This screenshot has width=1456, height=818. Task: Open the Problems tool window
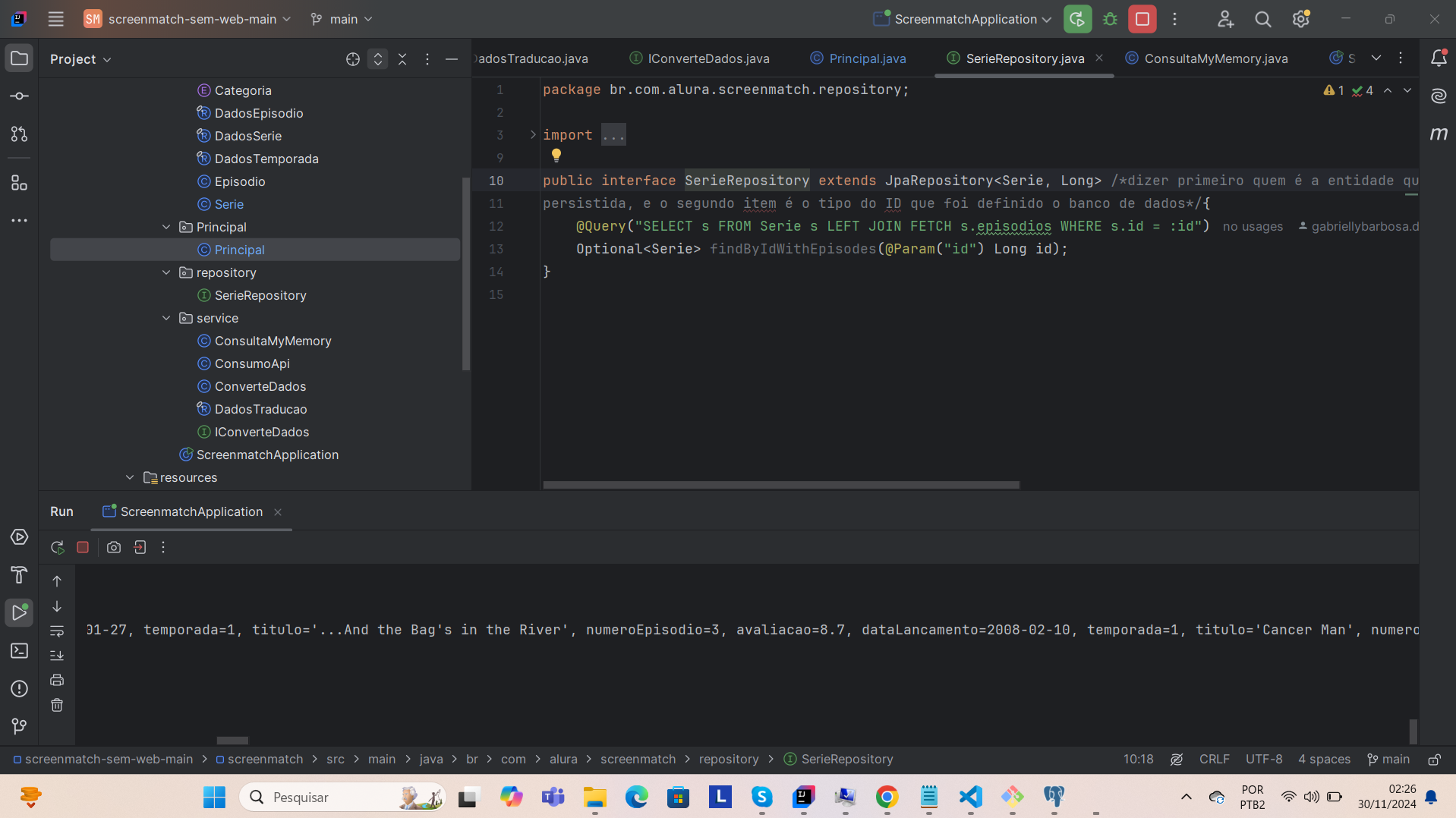coord(19,689)
